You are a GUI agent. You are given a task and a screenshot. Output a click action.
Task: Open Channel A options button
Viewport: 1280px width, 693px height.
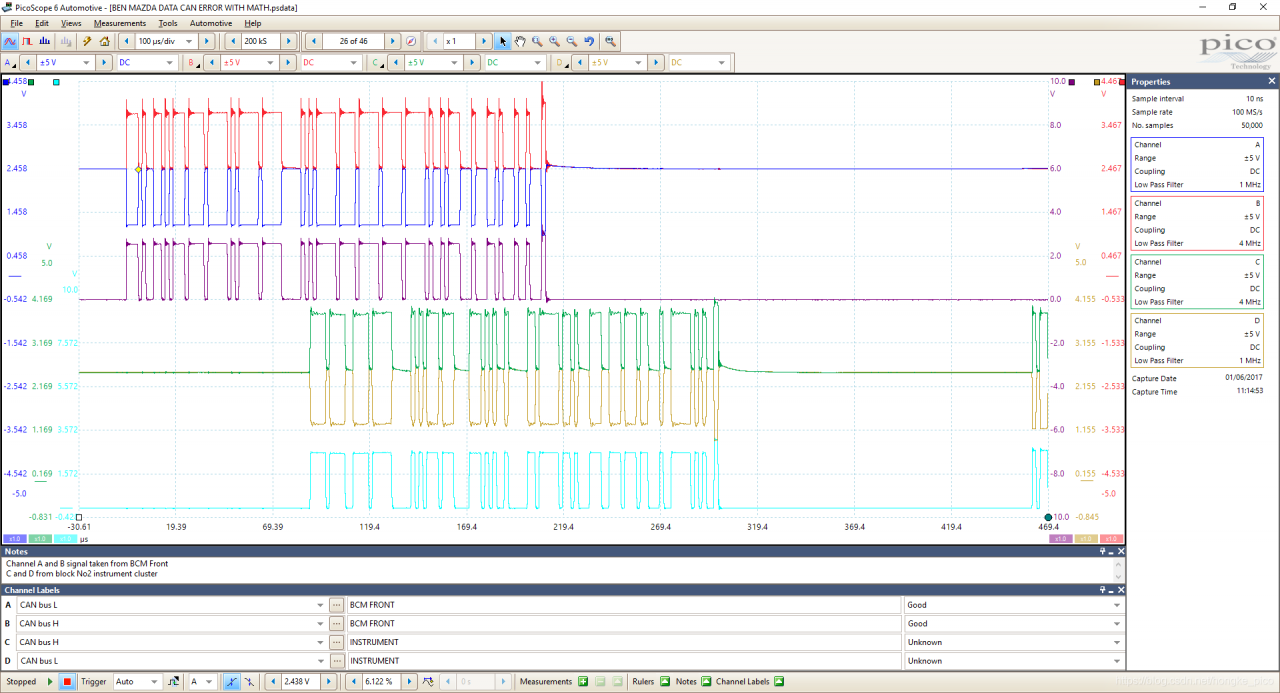coord(10,62)
